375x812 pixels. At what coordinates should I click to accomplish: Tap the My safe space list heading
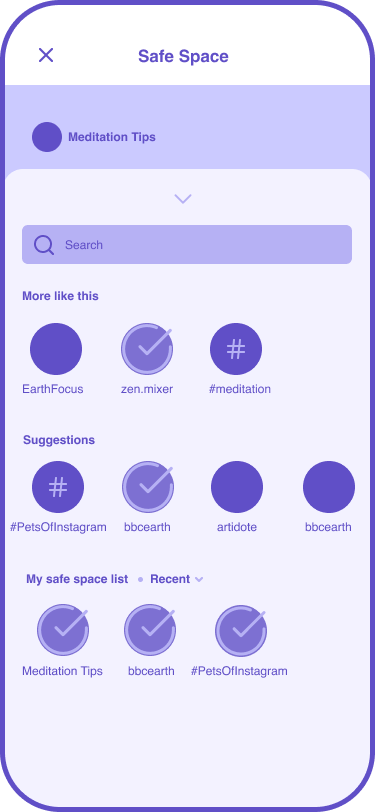coord(77,579)
